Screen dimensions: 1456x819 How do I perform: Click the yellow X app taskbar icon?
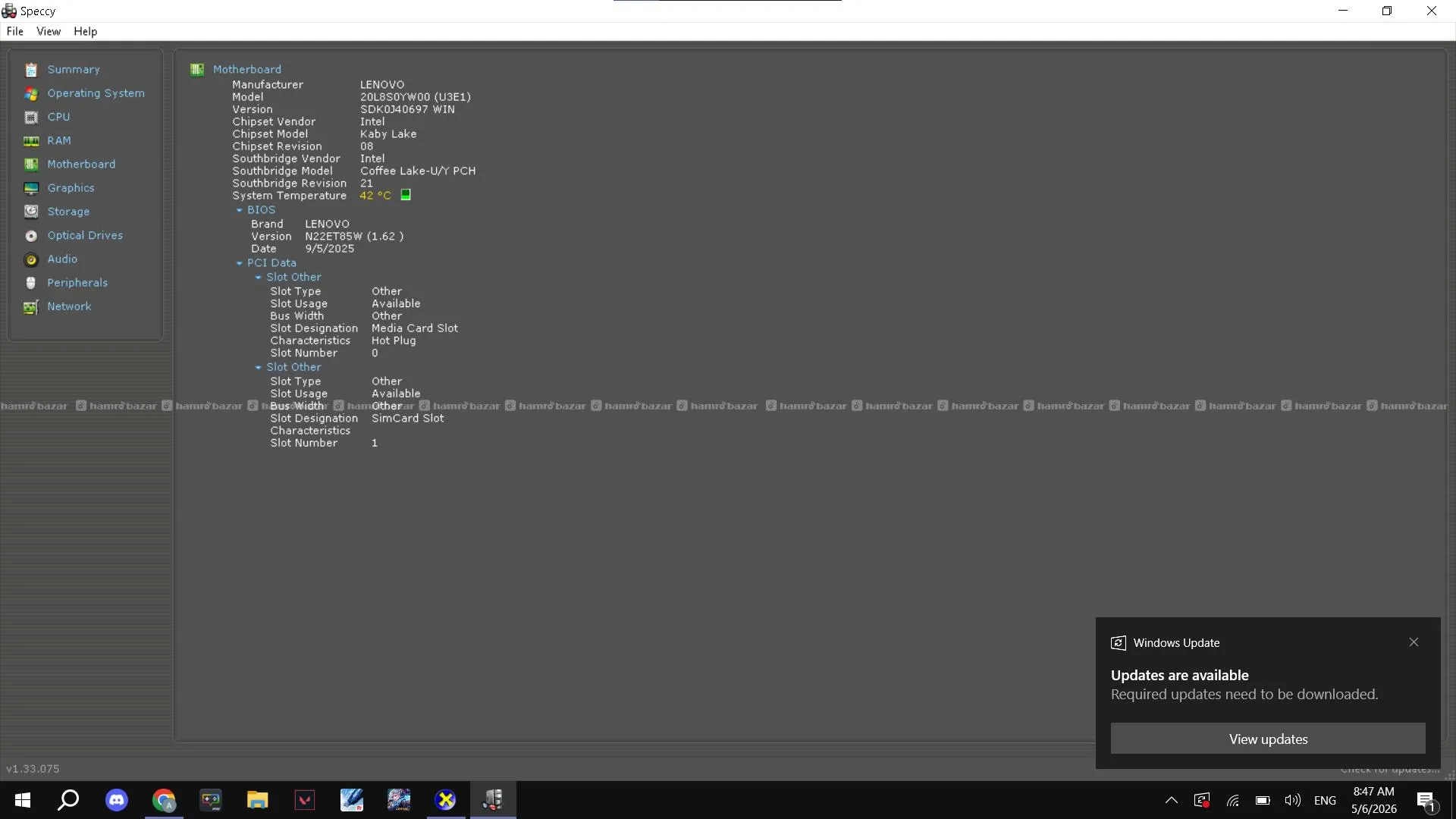pos(446,800)
